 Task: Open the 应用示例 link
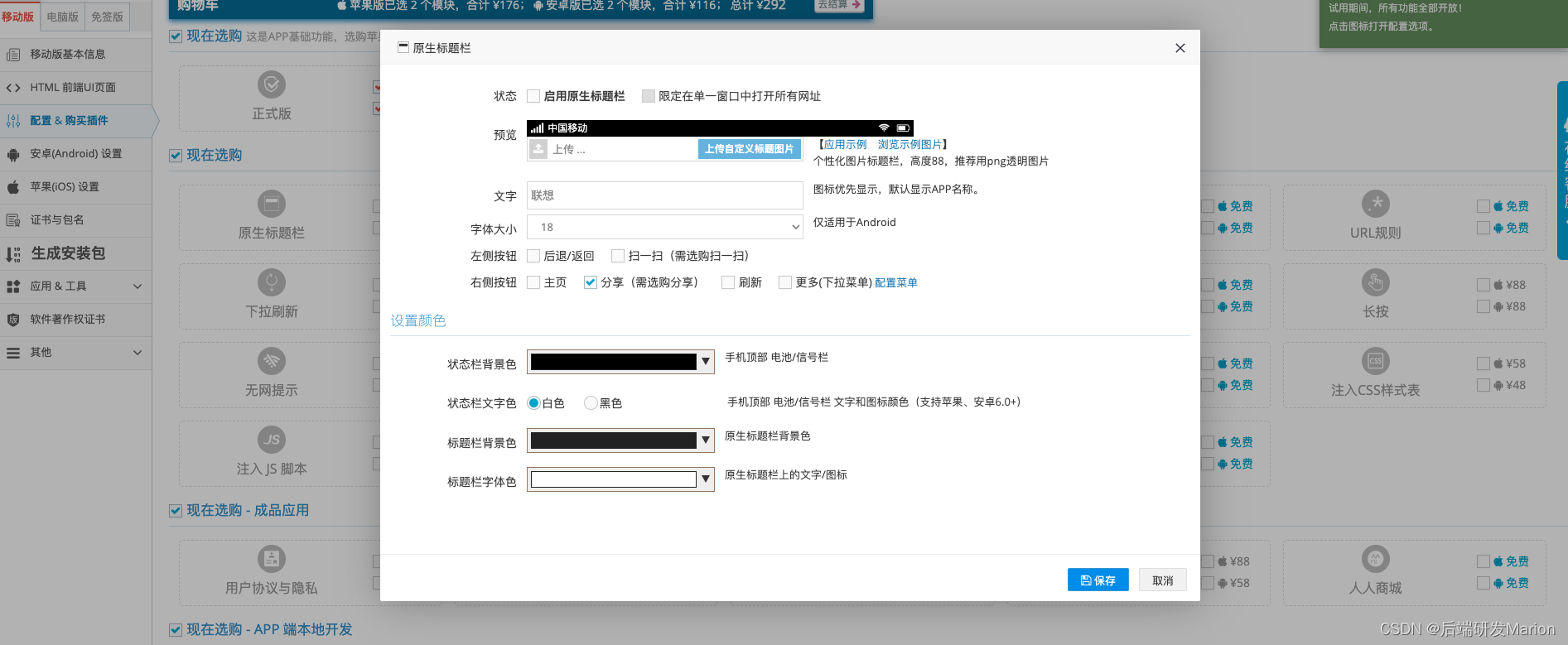pyautogui.click(x=845, y=144)
